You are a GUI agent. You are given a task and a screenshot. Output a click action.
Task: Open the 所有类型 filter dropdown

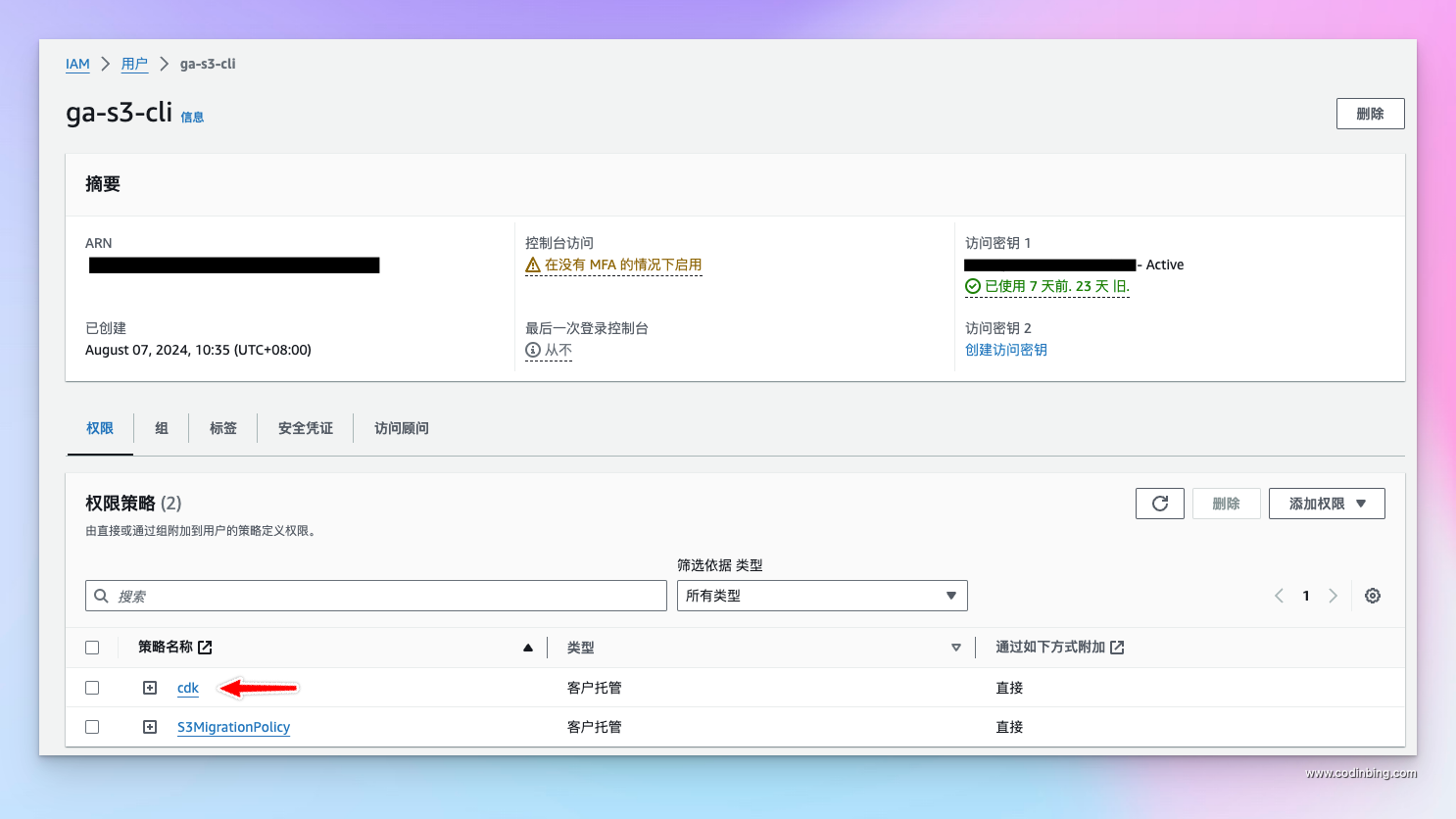tap(822, 596)
